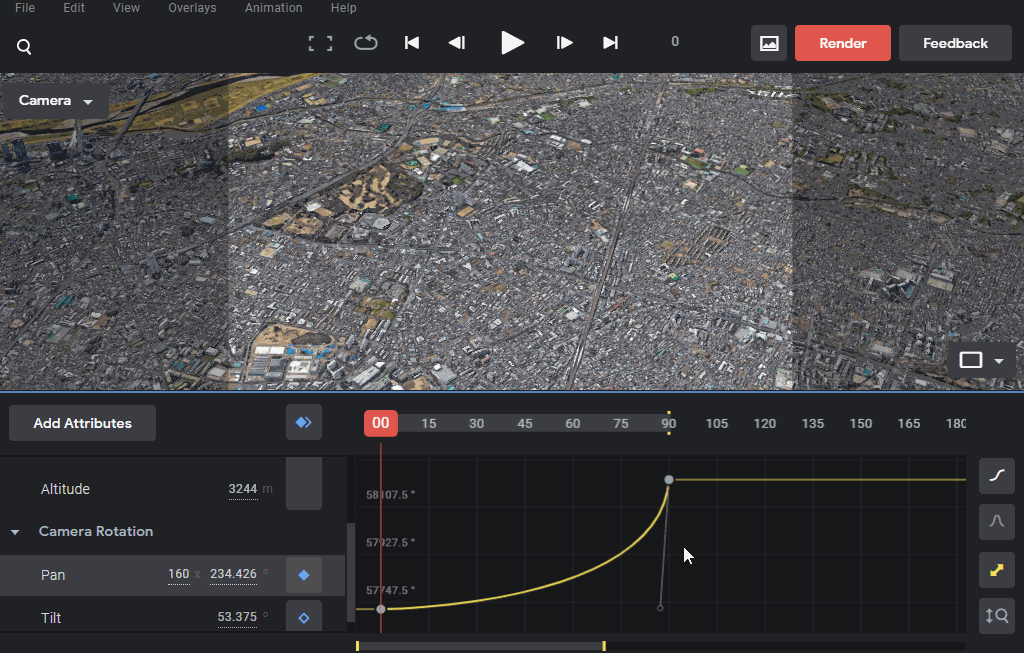The height and width of the screenshot is (653, 1024).
Task: Click the red Render button
Action: [x=842, y=43]
